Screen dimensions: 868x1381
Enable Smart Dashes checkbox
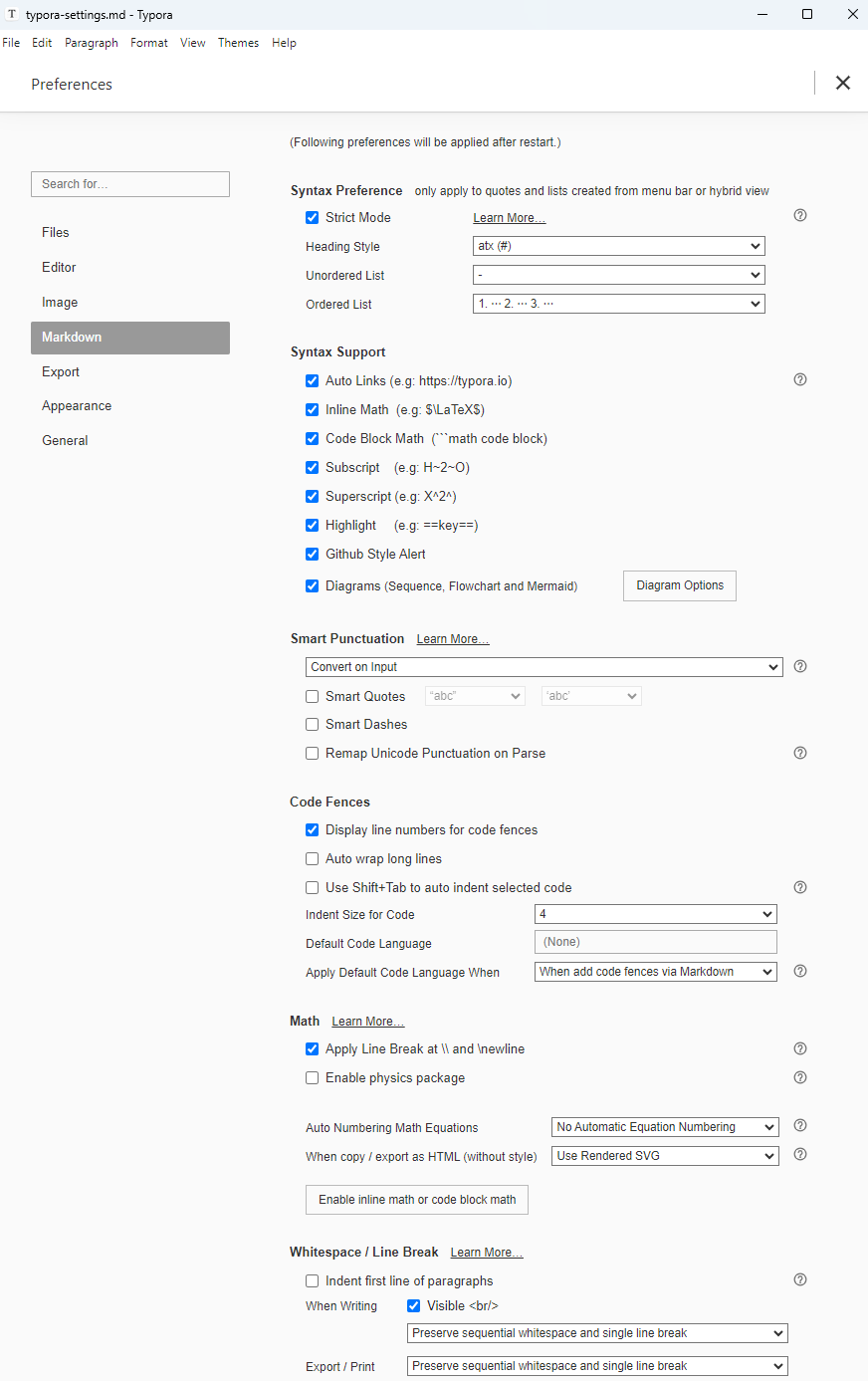[x=312, y=724]
